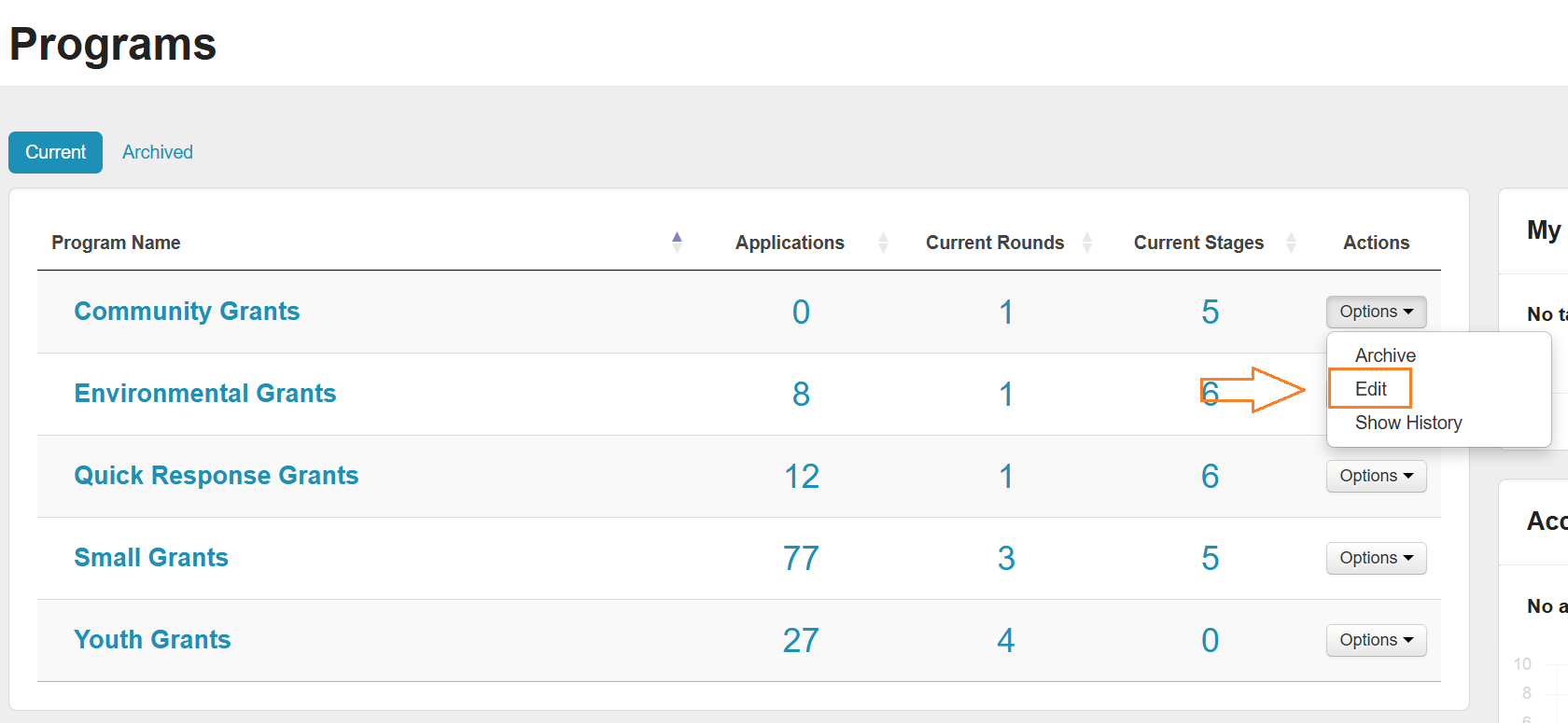Expand Options for Youth Grants row
The width and height of the screenshot is (1568, 723).
[1376, 640]
